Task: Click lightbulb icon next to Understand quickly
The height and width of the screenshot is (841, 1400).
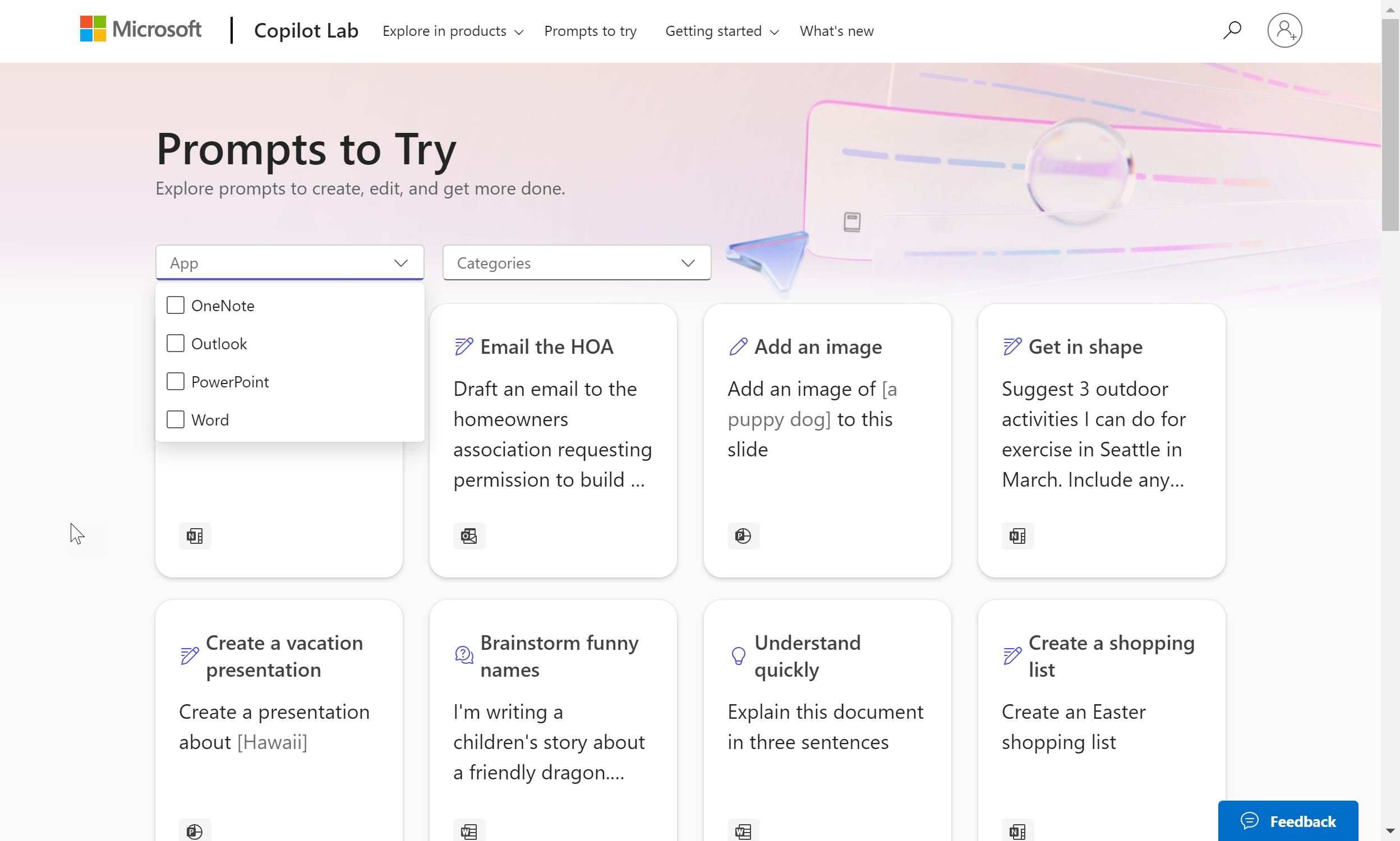Action: click(x=738, y=655)
